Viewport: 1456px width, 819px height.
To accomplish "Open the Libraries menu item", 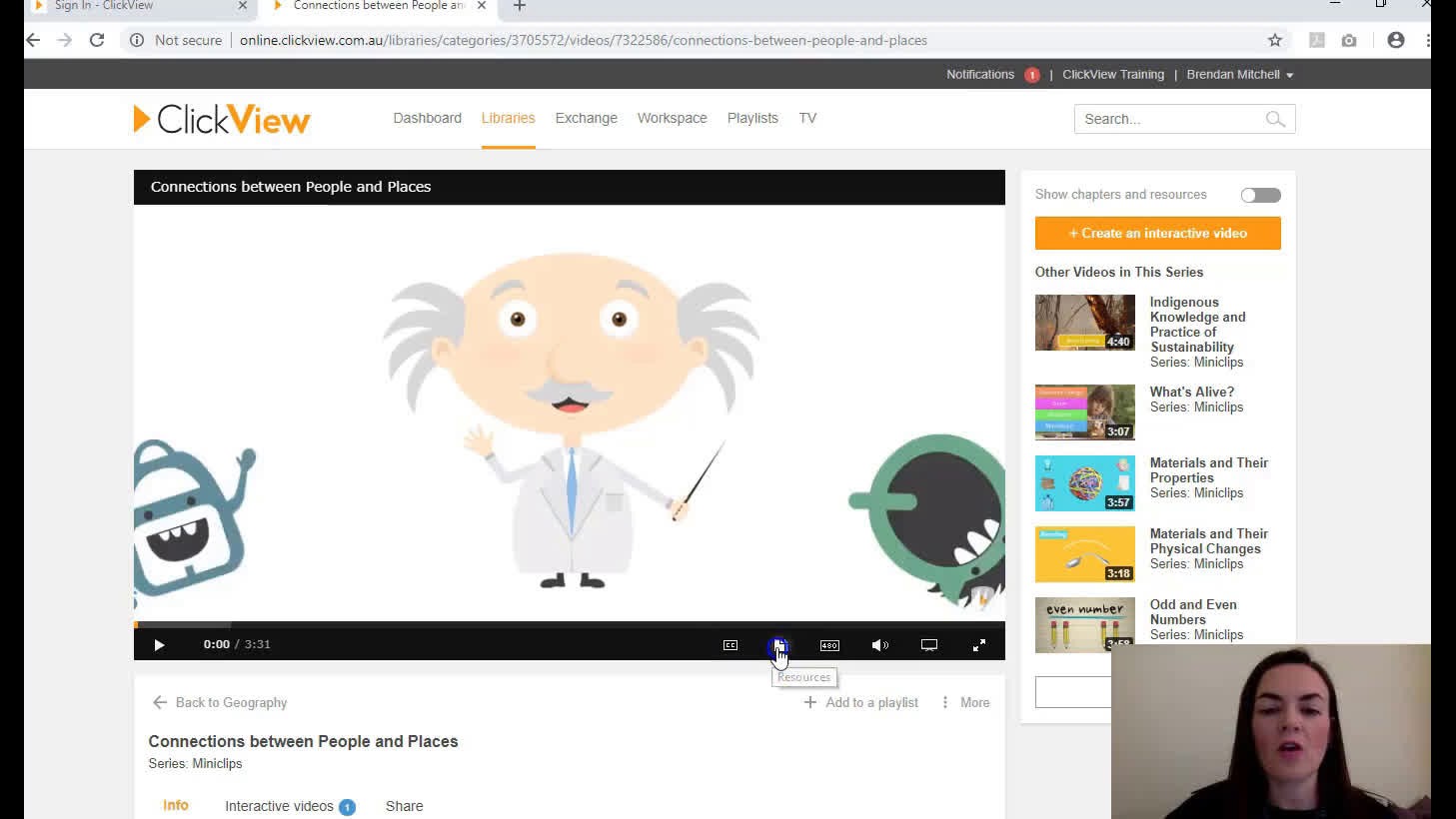I will coord(508,118).
